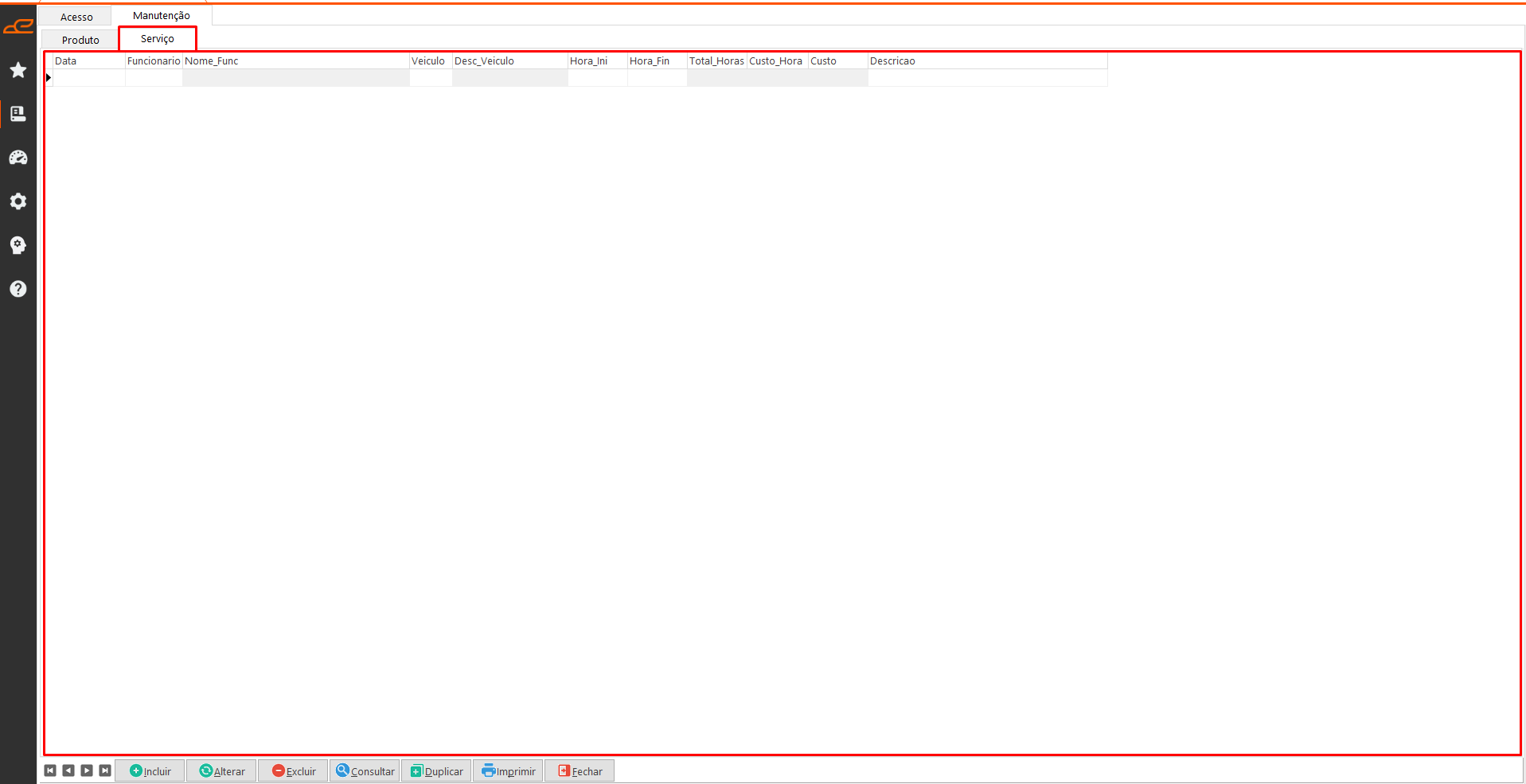Switch to the Acesso tab
This screenshot has height=784, width=1526.
(76, 17)
